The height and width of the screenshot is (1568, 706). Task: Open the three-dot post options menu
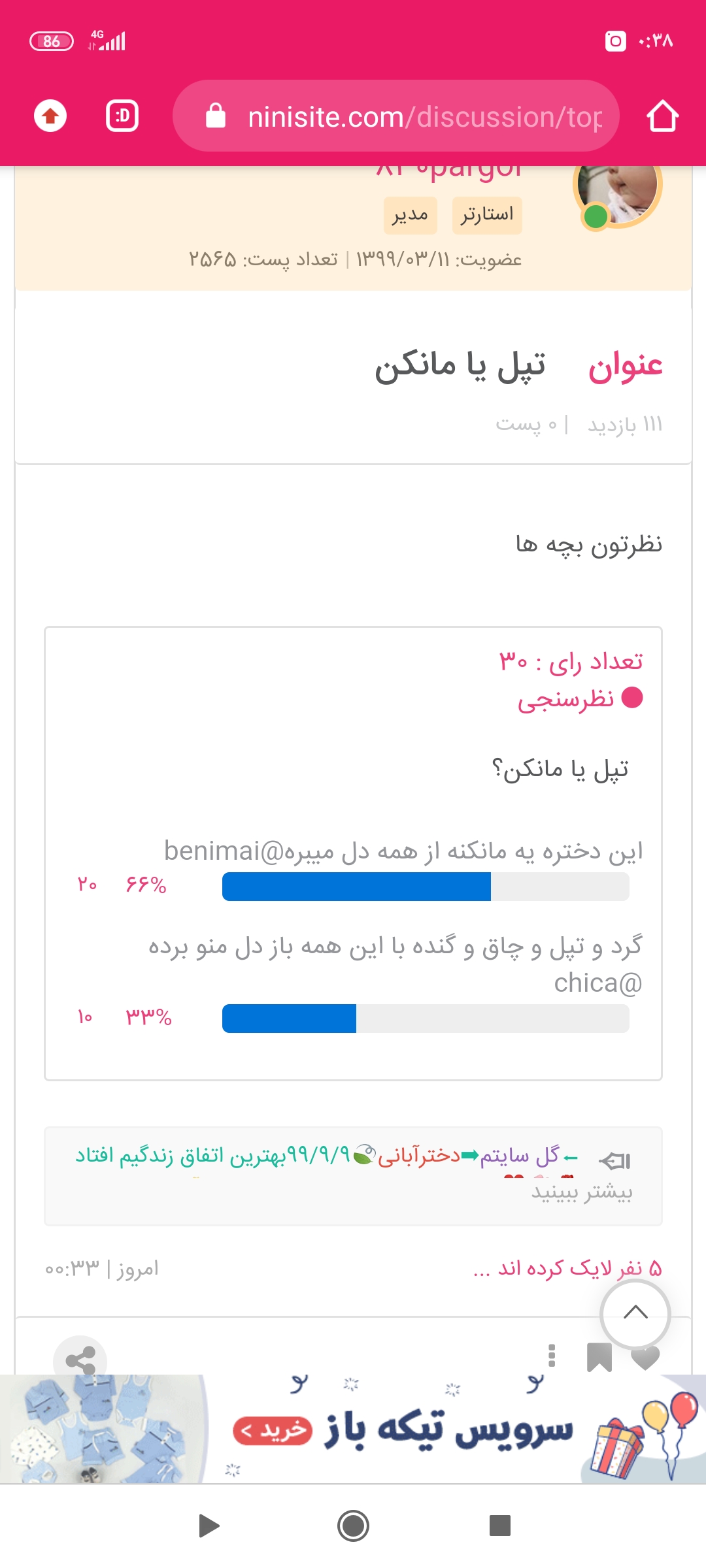click(552, 1356)
